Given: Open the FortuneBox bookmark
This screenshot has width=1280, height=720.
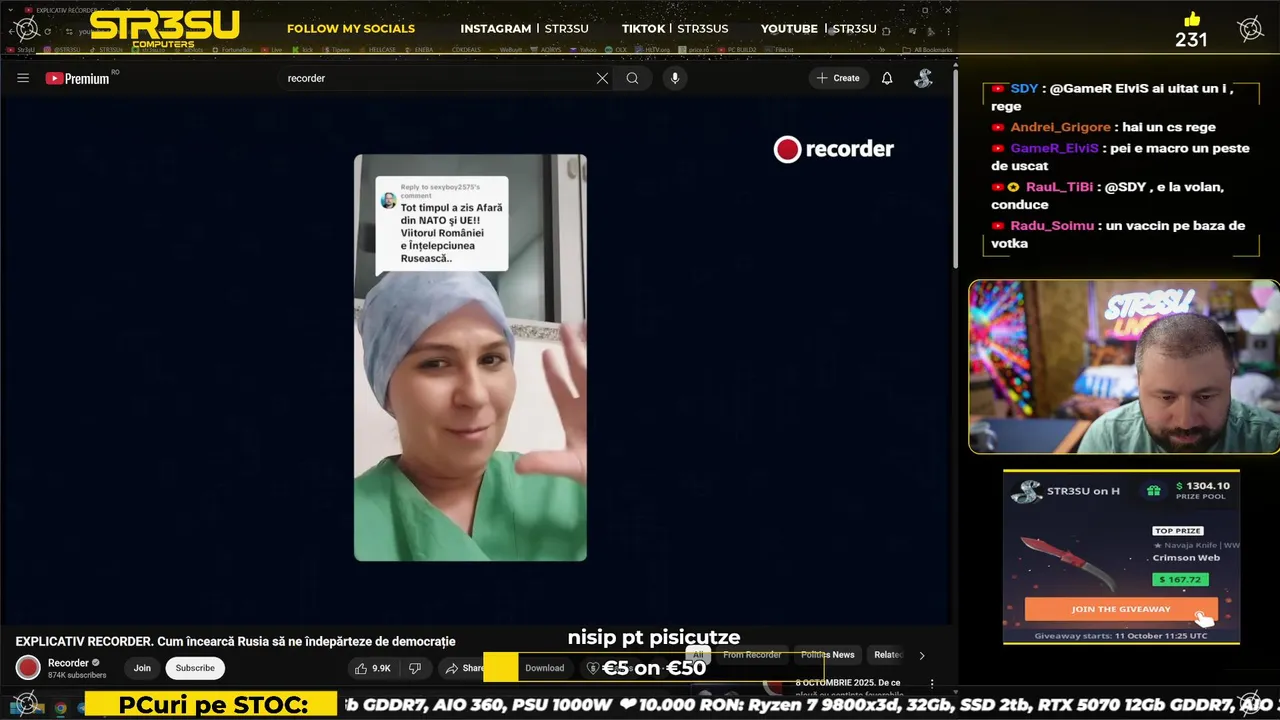Looking at the screenshot, I should tap(235, 49).
